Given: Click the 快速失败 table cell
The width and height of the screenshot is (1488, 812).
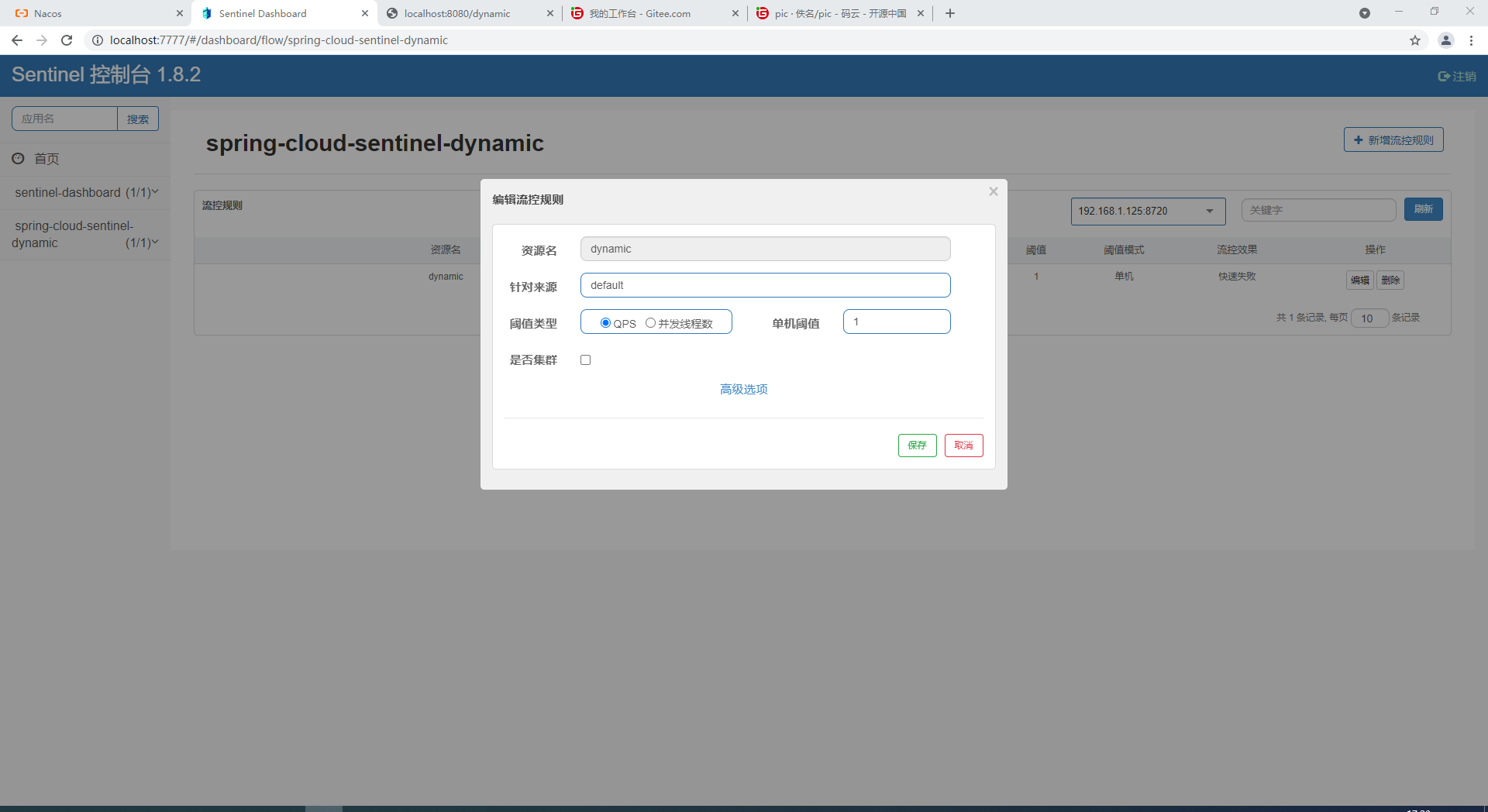Looking at the screenshot, I should (x=1237, y=277).
